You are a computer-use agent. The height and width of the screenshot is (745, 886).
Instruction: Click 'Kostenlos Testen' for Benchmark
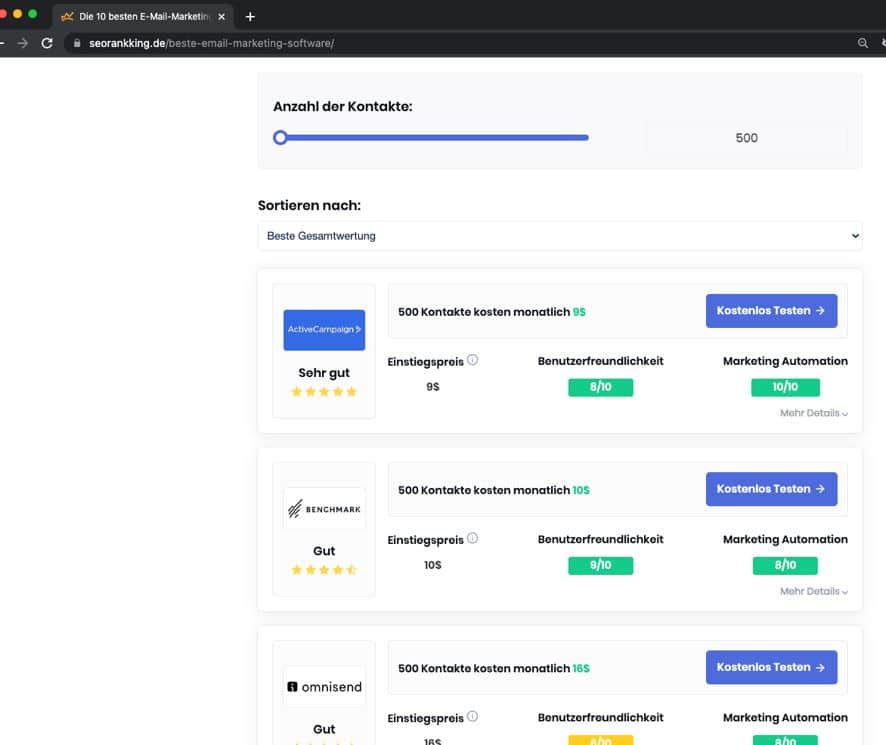click(770, 489)
